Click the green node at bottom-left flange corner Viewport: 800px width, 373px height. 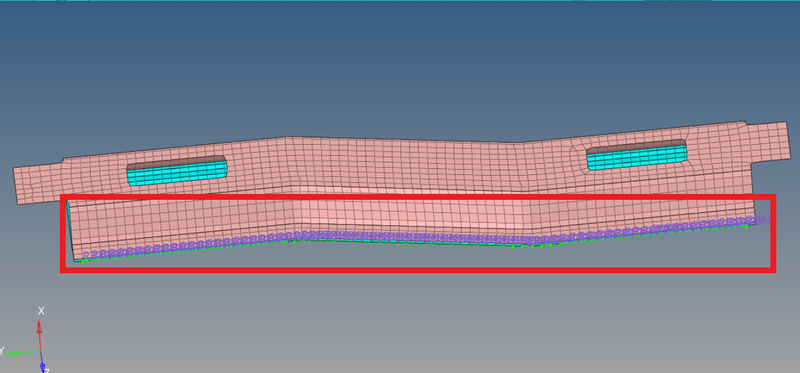83,261
